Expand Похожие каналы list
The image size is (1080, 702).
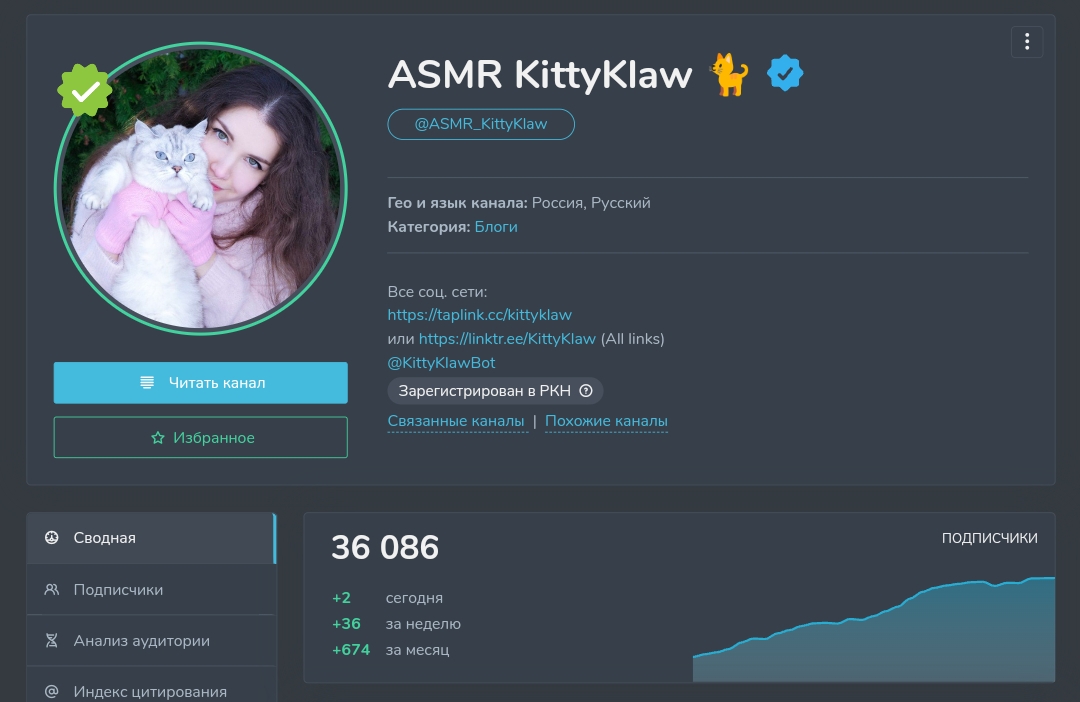coord(606,421)
